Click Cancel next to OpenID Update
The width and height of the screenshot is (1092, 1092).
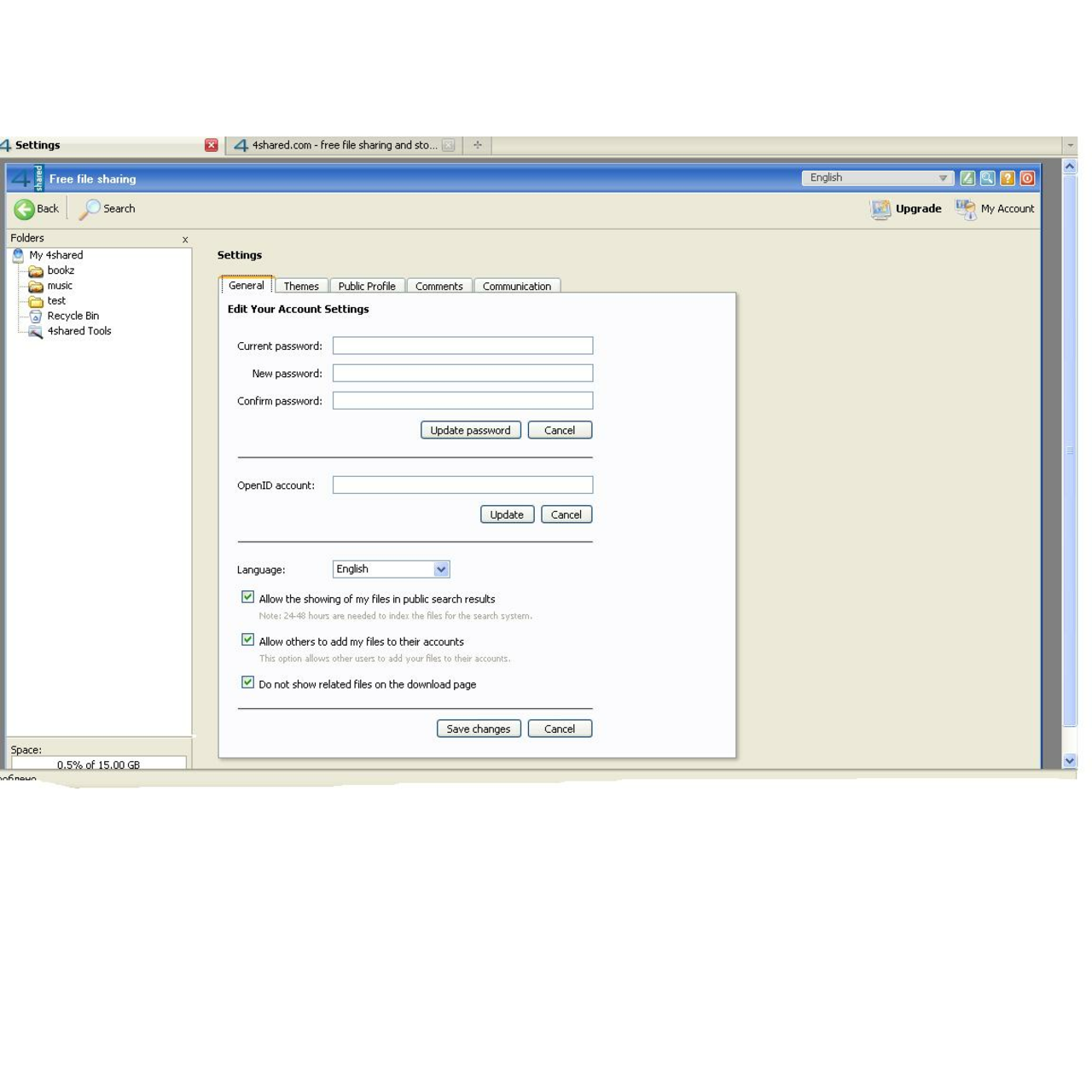[x=566, y=514]
